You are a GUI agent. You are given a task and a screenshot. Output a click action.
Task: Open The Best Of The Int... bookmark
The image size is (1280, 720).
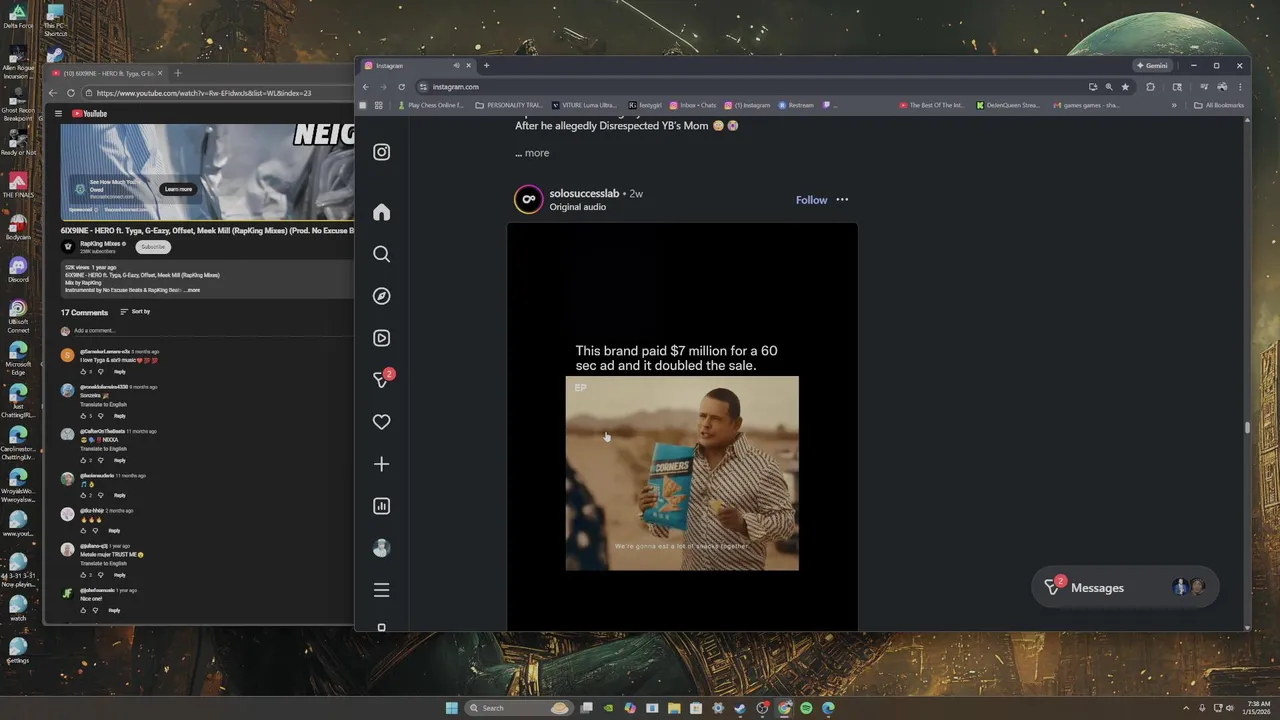[x=932, y=105]
